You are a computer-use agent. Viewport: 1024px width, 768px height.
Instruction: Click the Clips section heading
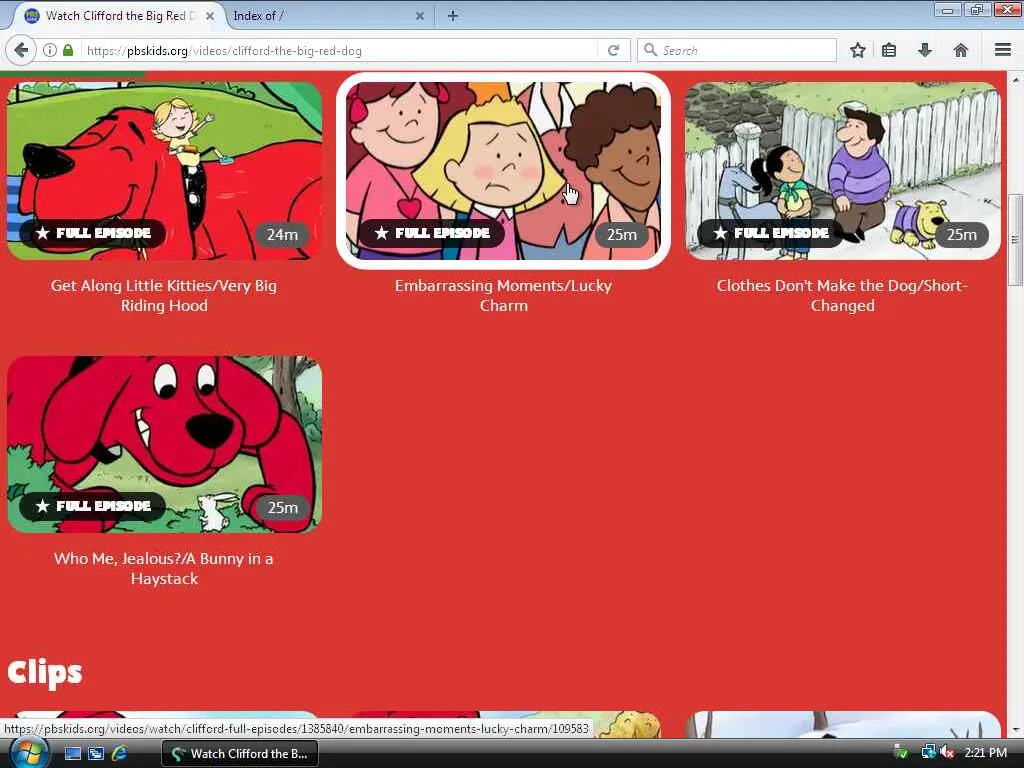[x=45, y=673]
